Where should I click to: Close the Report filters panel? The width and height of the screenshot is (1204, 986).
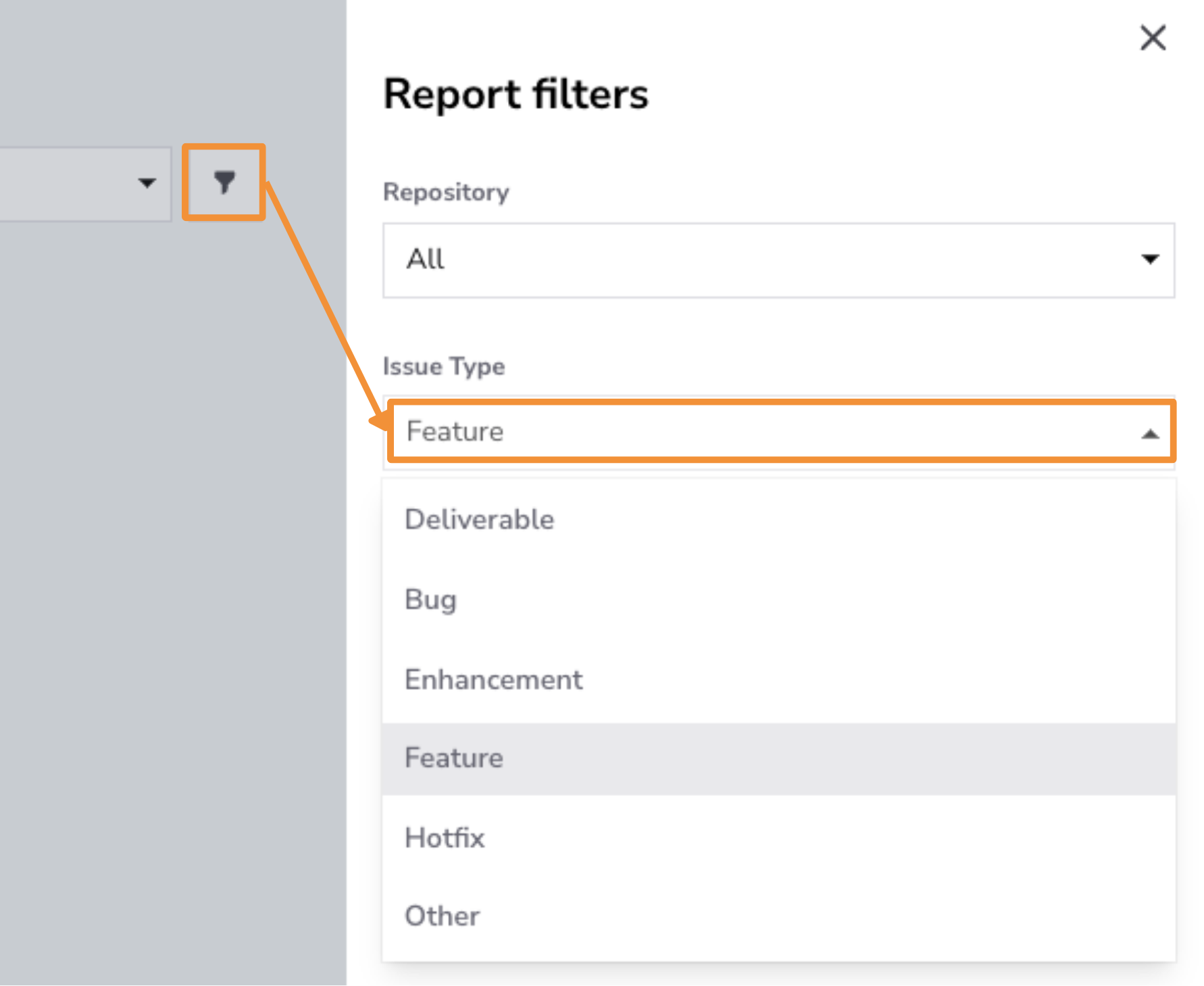tap(1153, 38)
